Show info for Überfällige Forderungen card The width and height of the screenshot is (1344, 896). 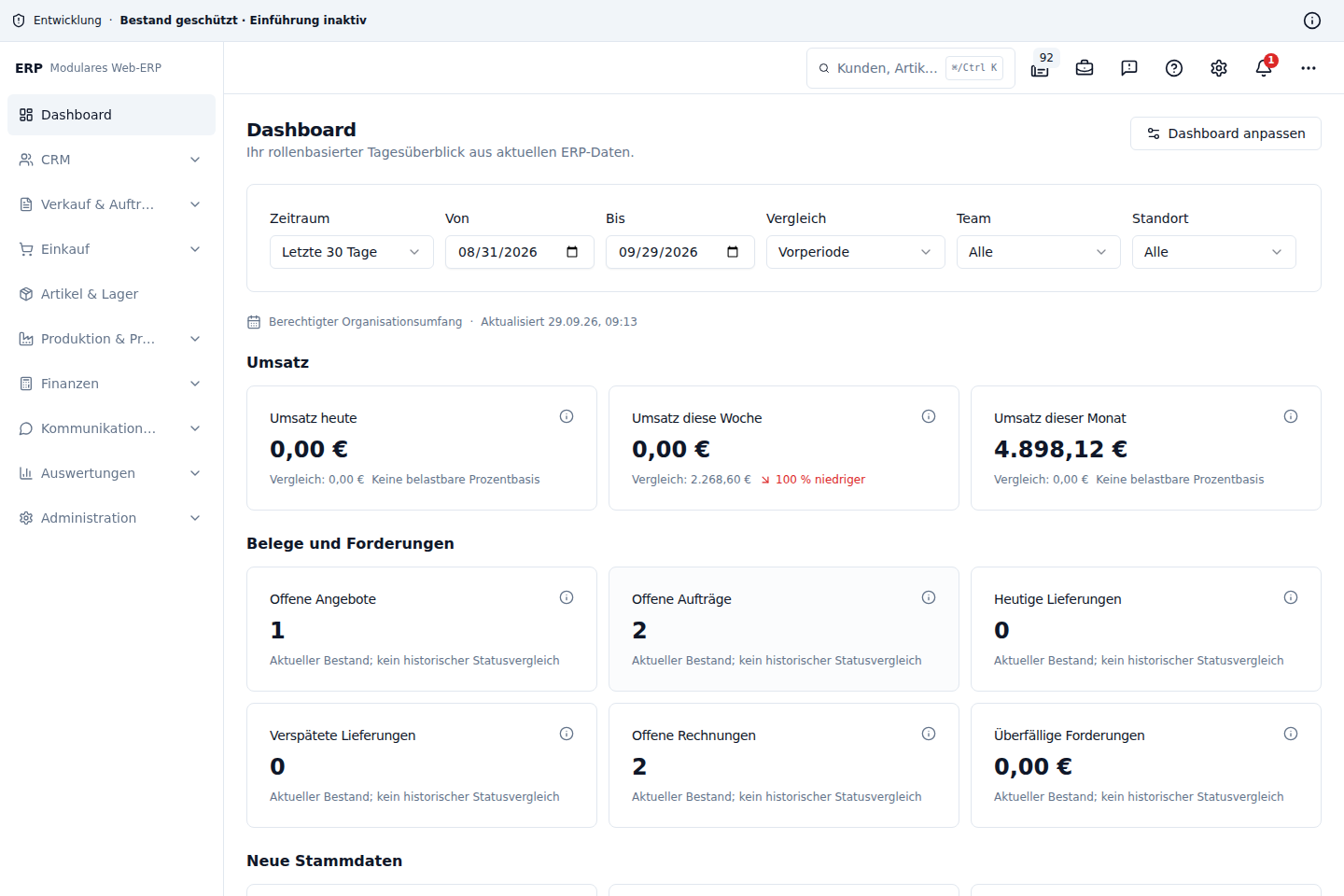pos(1291,734)
